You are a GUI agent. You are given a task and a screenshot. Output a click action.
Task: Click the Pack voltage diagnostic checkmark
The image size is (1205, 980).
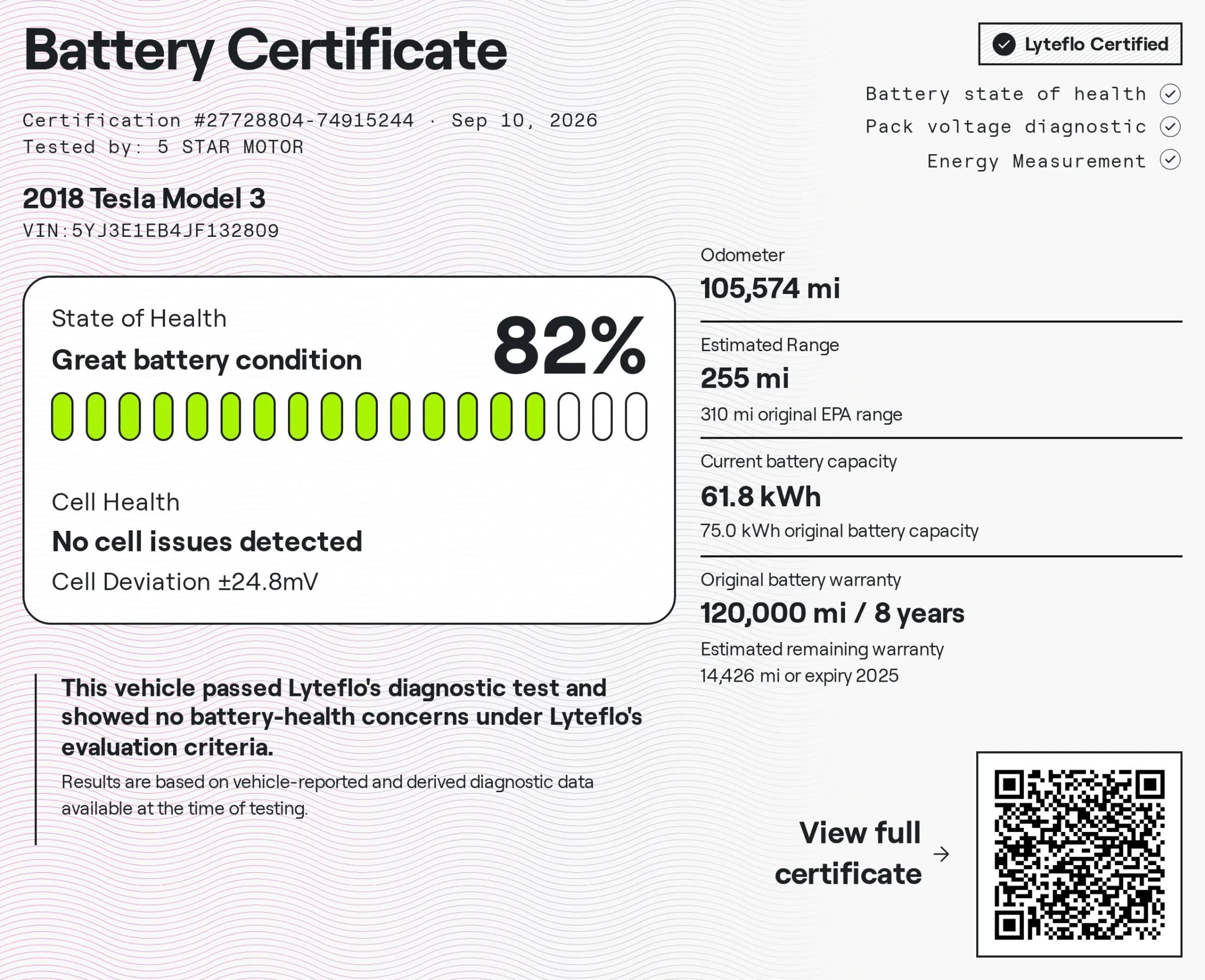(x=1171, y=126)
